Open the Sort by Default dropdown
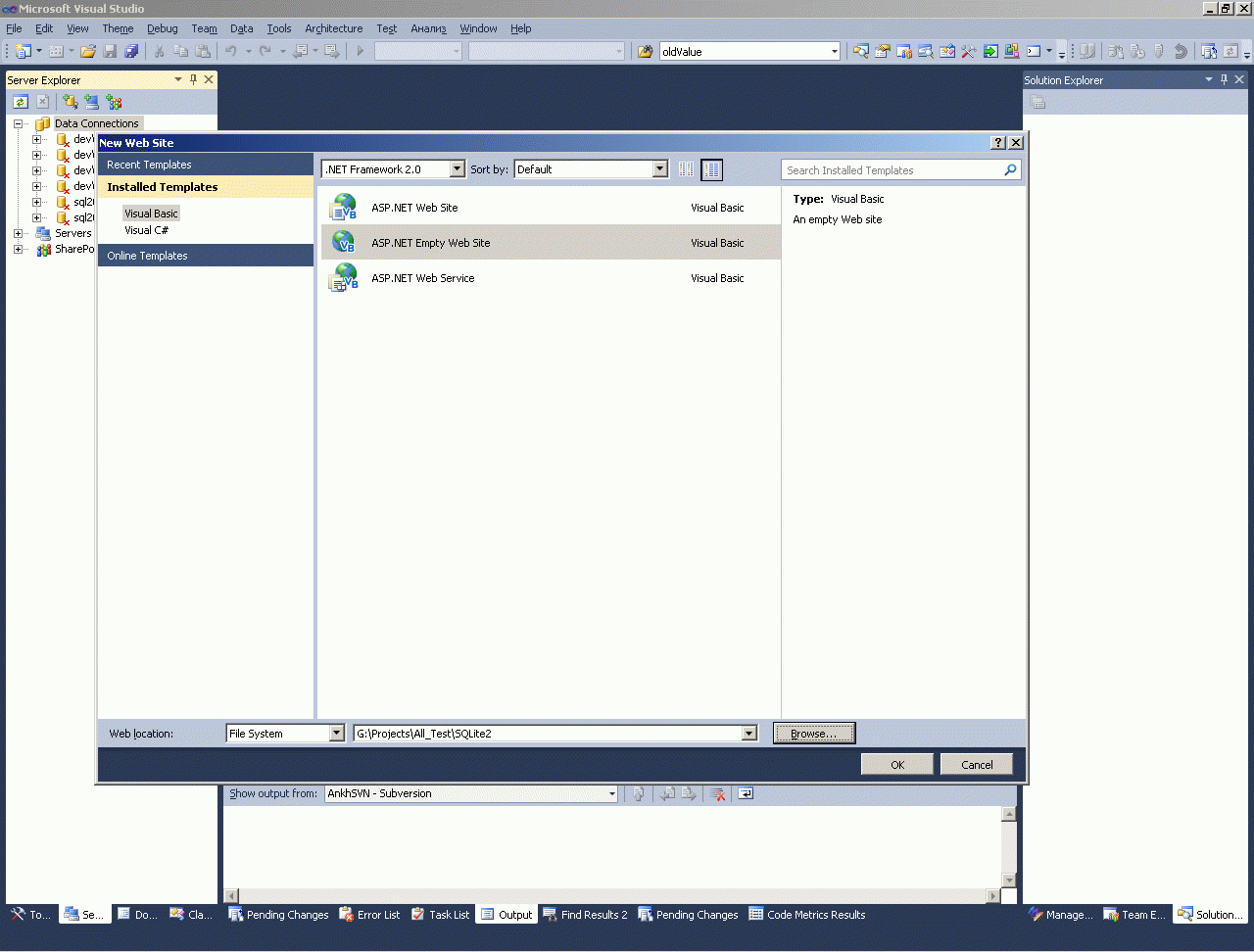The image size is (1254, 952). [x=660, y=169]
